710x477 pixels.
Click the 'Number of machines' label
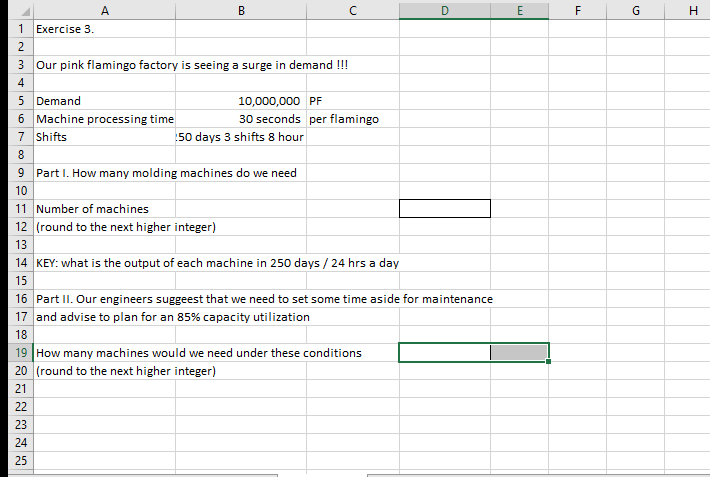pos(92,209)
